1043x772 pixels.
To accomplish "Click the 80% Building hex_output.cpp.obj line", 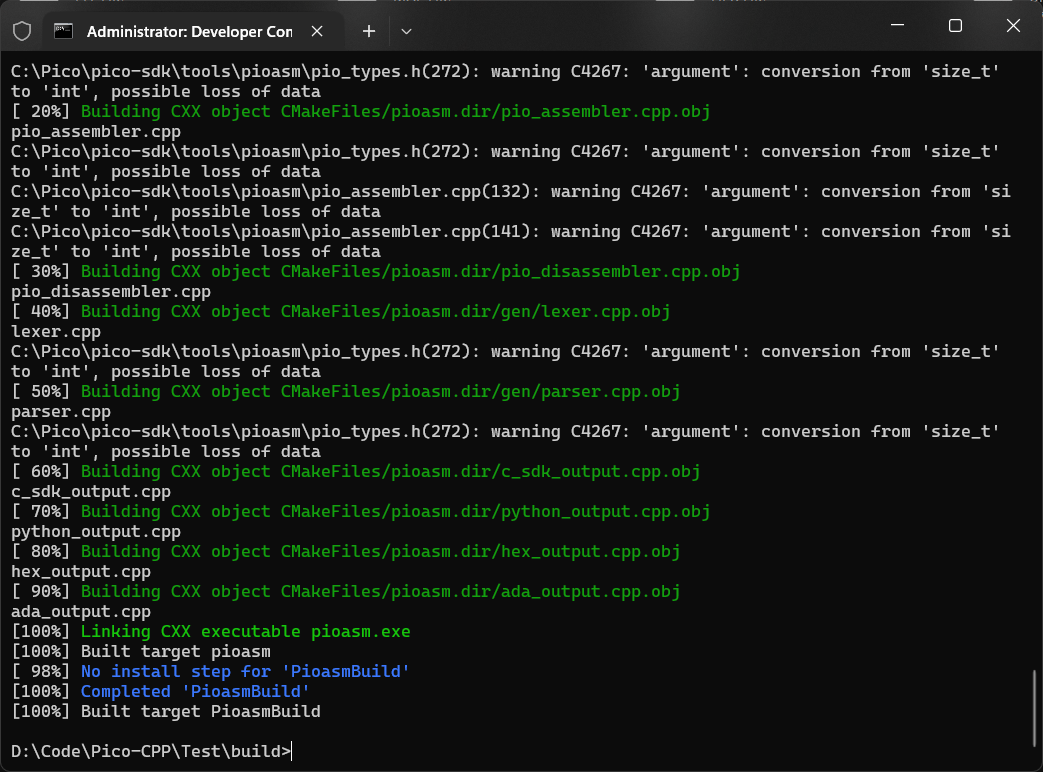I will coord(346,552).
